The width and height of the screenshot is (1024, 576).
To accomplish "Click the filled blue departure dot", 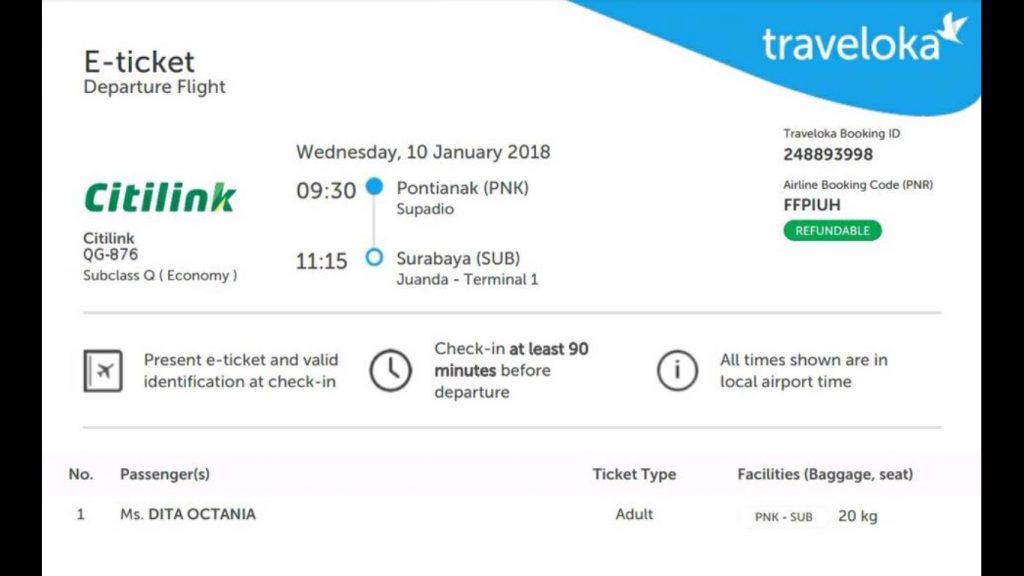I will click(374, 187).
